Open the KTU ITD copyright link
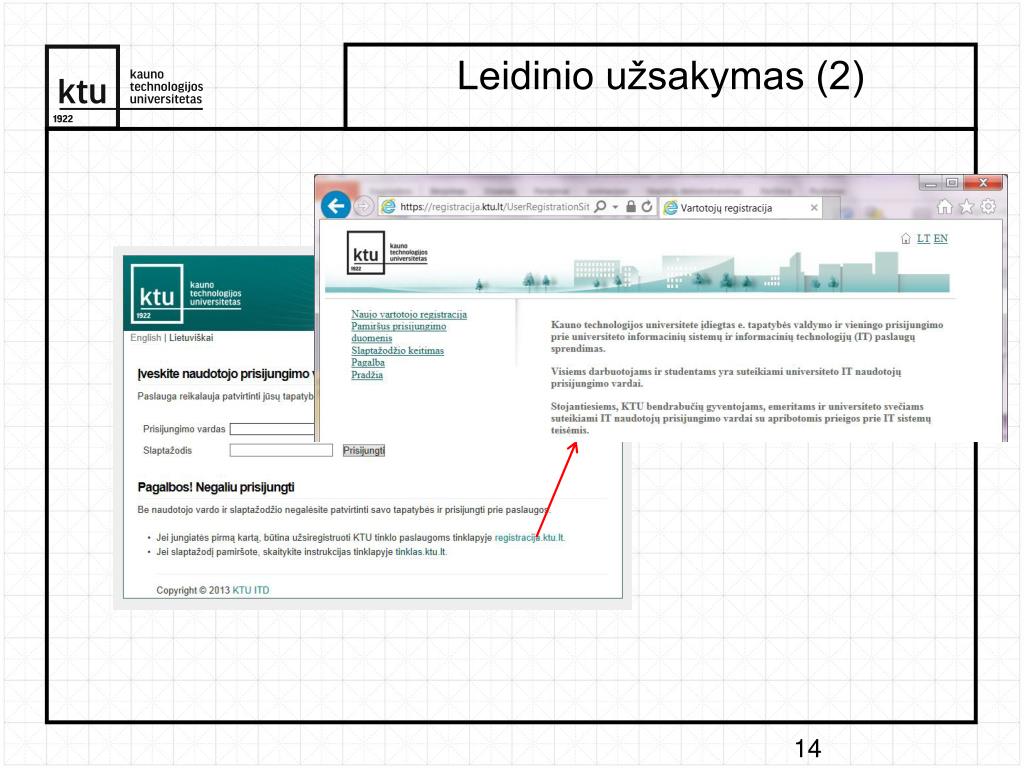The height and width of the screenshot is (768, 1024). 251,590
